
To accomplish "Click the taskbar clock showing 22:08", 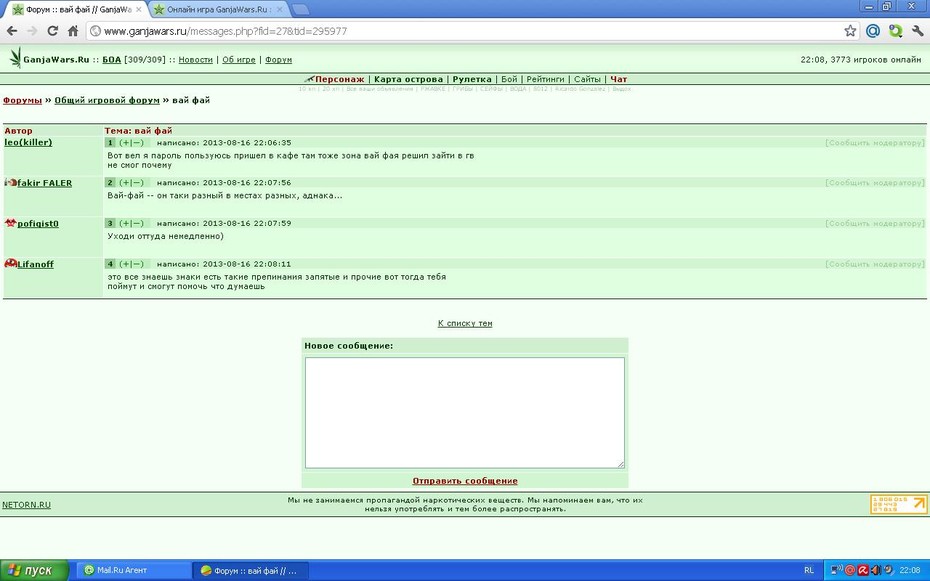I will click(x=910, y=570).
